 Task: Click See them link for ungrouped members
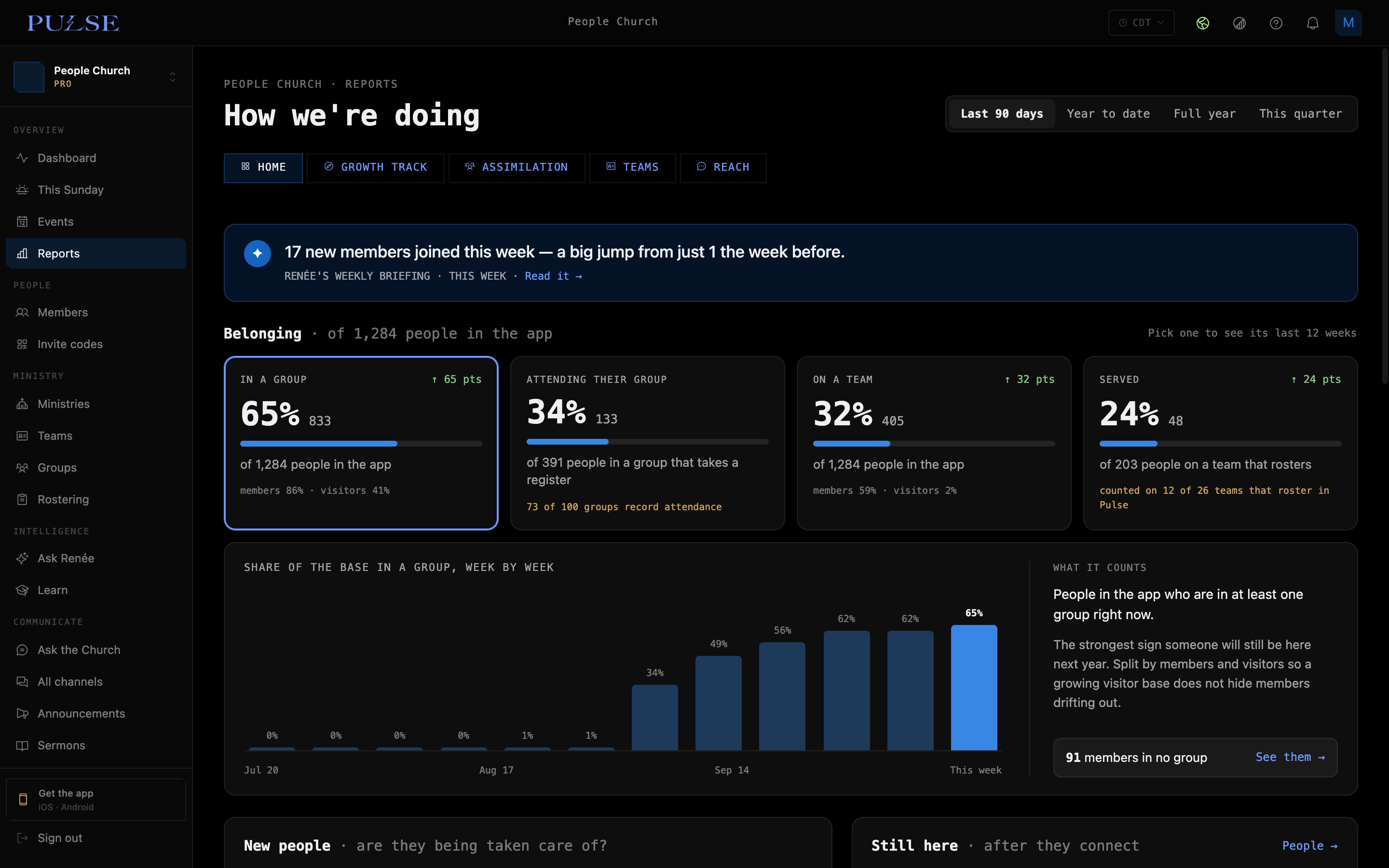[1290, 757]
